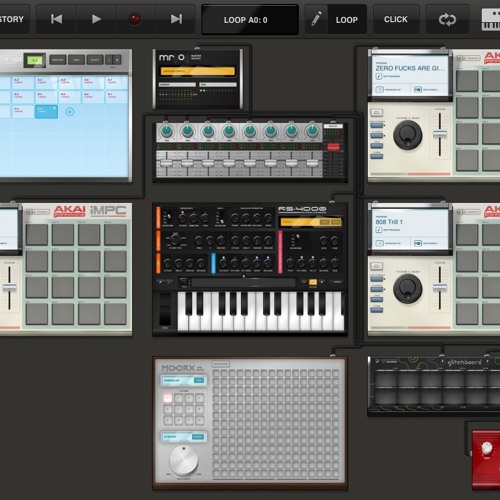Click edit program icon under 808 Trill 1
Screen dimensions: 500x500
[379, 230]
